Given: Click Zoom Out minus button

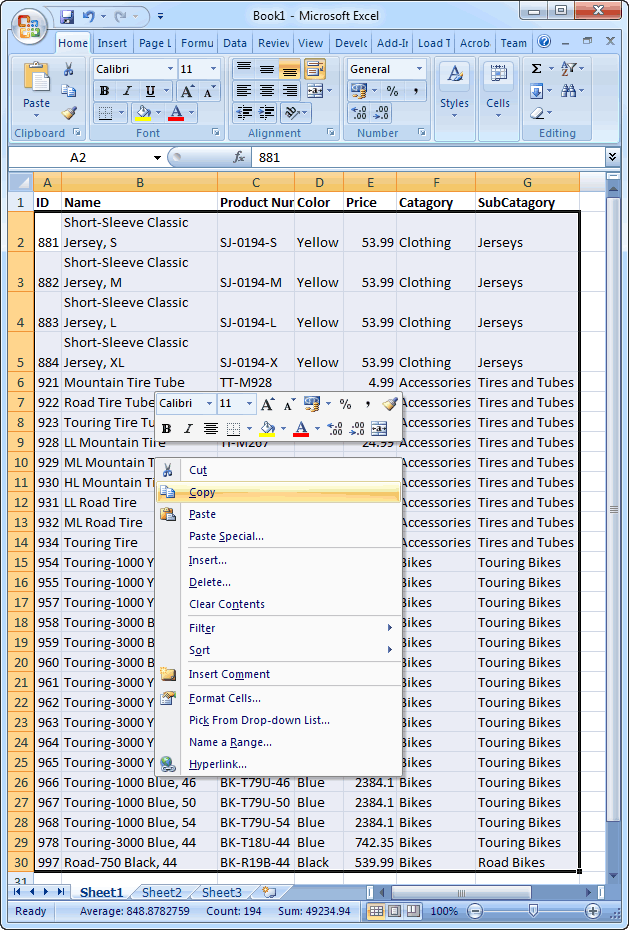Looking at the screenshot, I should pyautogui.click(x=474, y=911).
